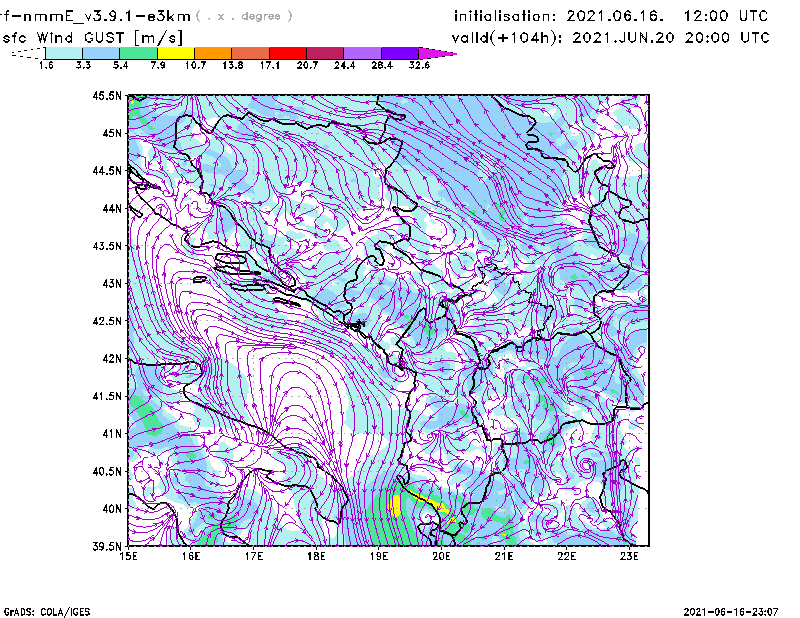
Task: Click the '43N' latitude label
Action: (112, 283)
